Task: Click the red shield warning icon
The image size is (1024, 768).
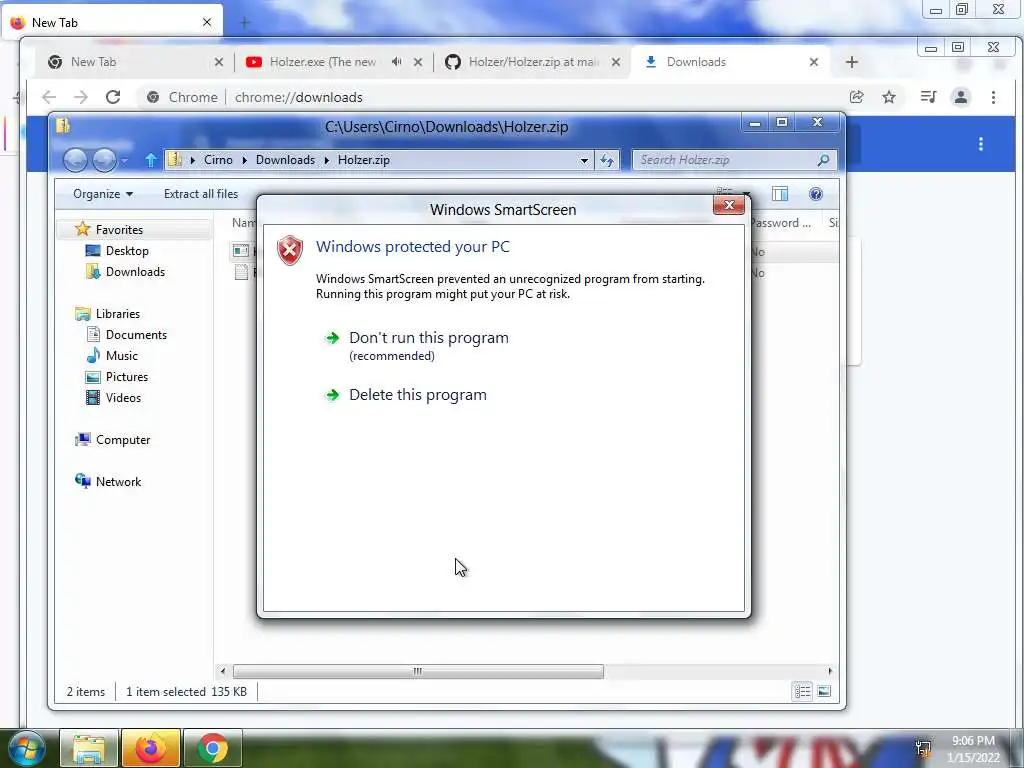Action: click(289, 250)
